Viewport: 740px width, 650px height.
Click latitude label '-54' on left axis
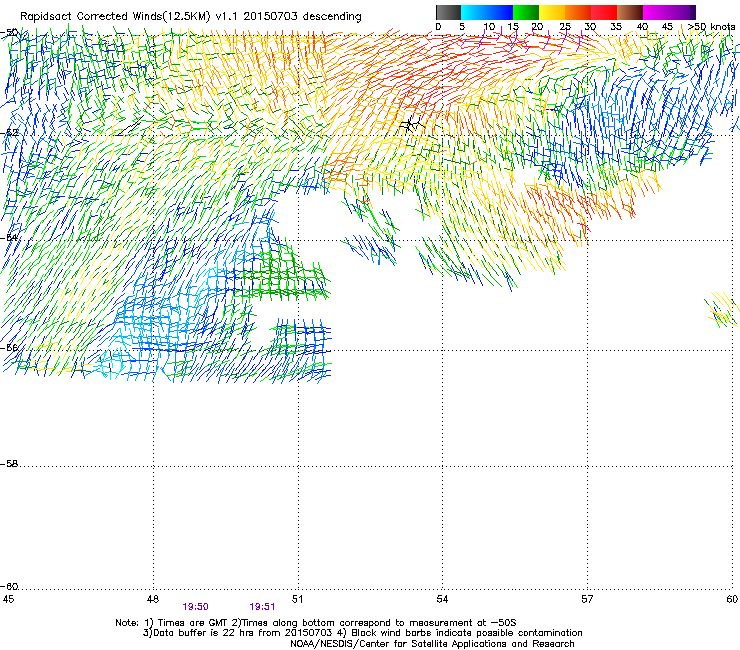9,237
